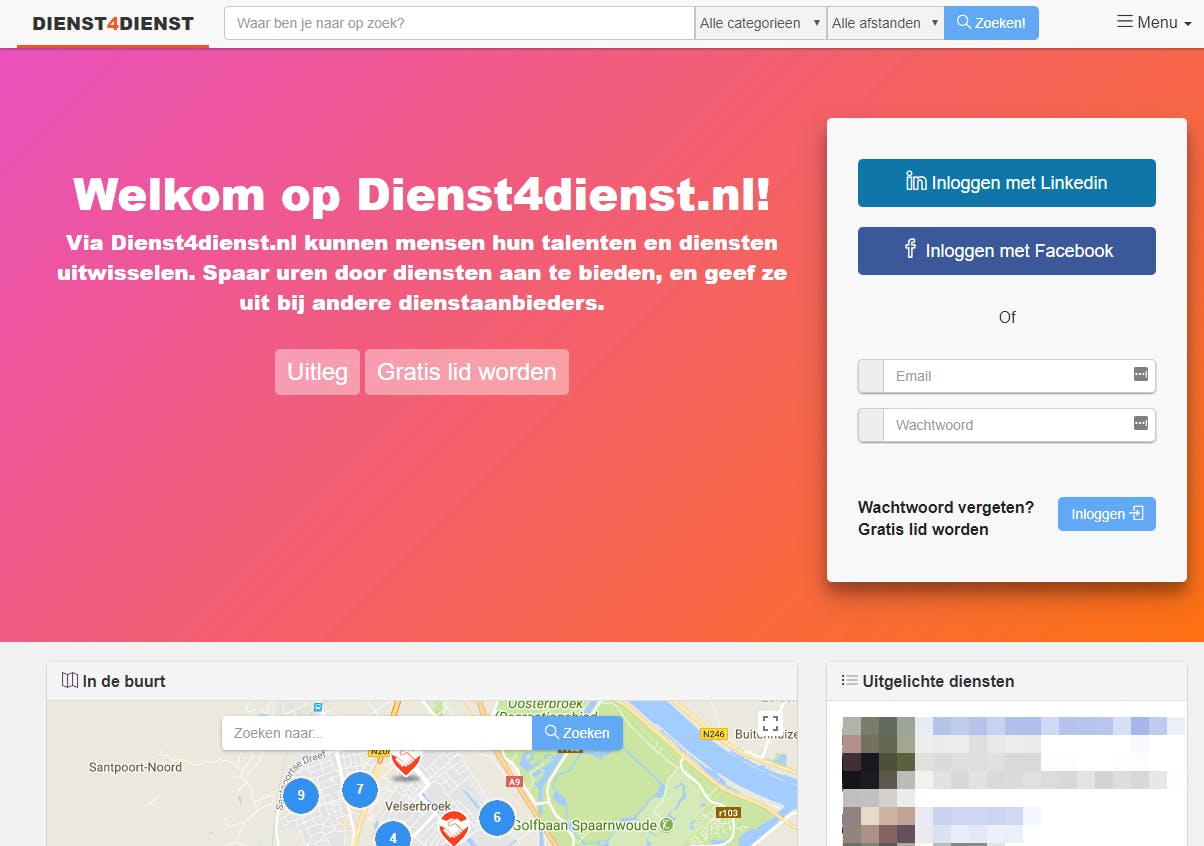Click the 'Welkom op Dienst4dienst.nl!' heading

pos(422,194)
